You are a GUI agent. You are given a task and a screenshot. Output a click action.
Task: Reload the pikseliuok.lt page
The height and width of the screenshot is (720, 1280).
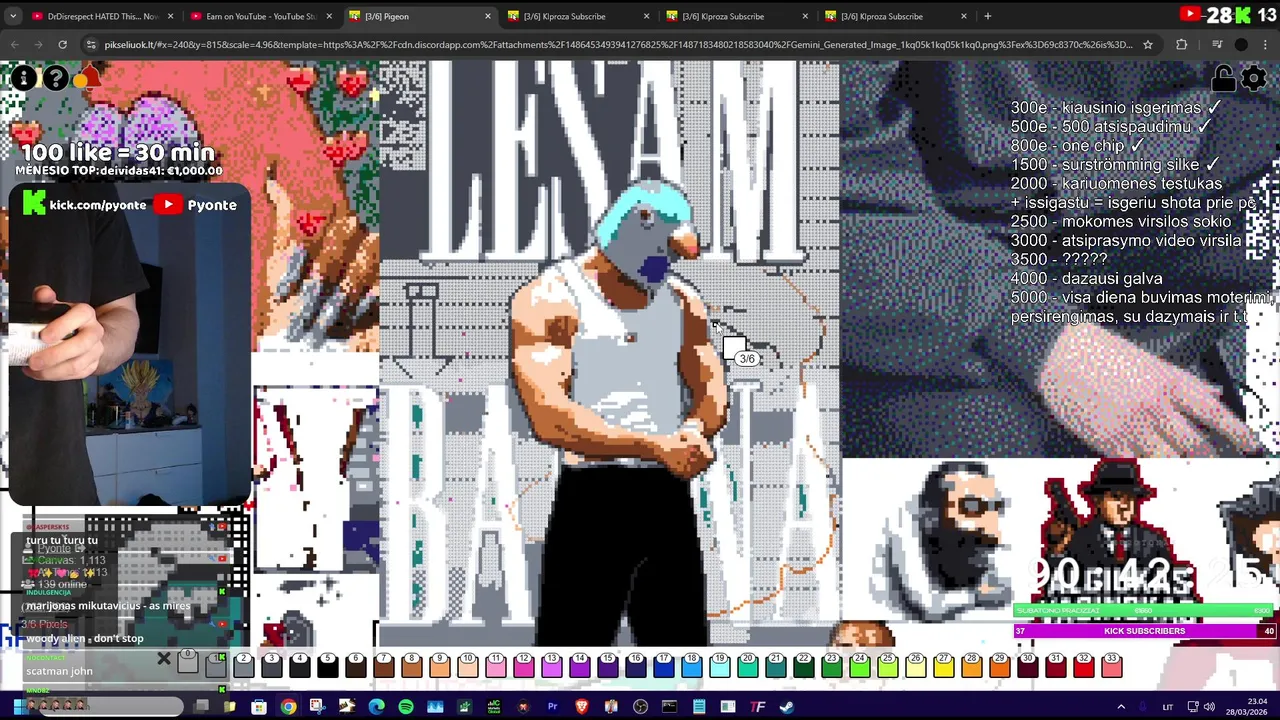pos(62,44)
